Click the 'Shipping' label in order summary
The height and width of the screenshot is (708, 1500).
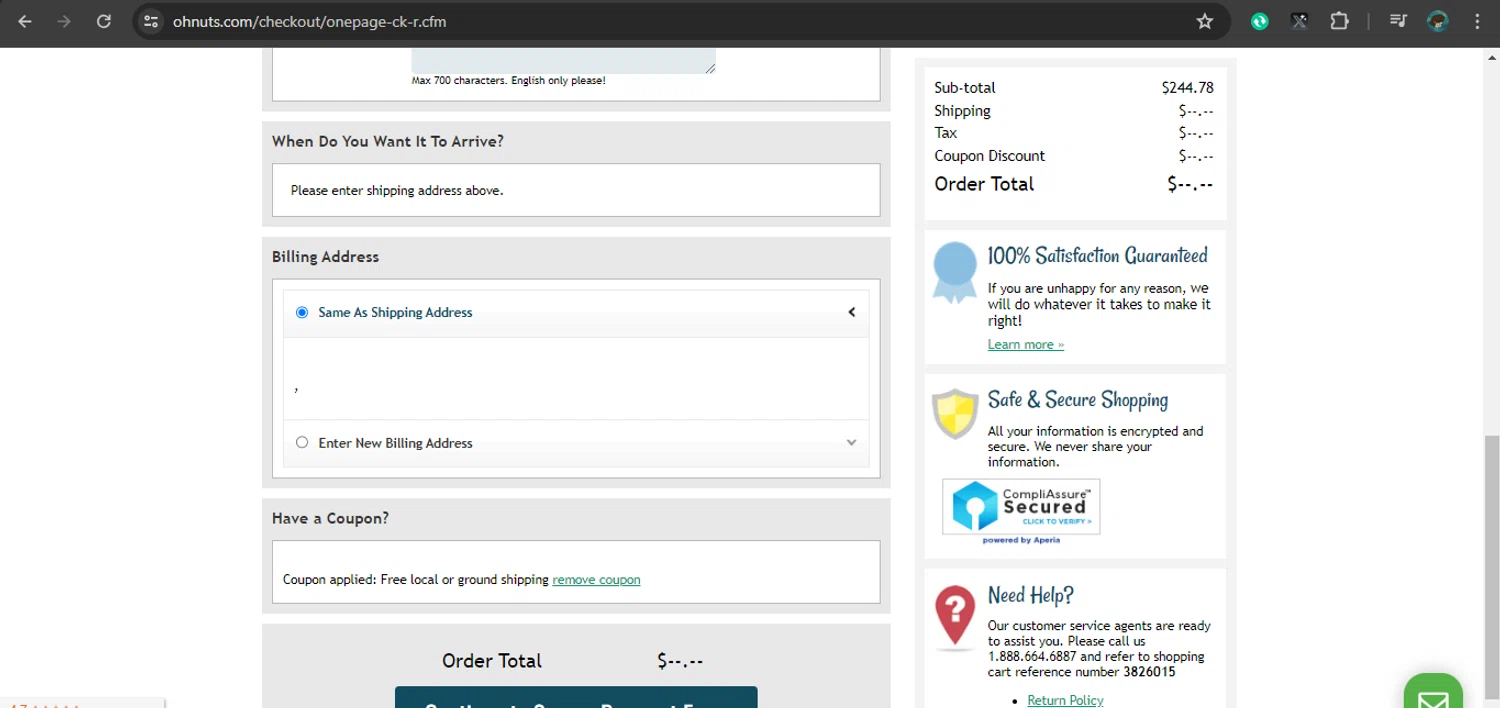click(x=962, y=111)
